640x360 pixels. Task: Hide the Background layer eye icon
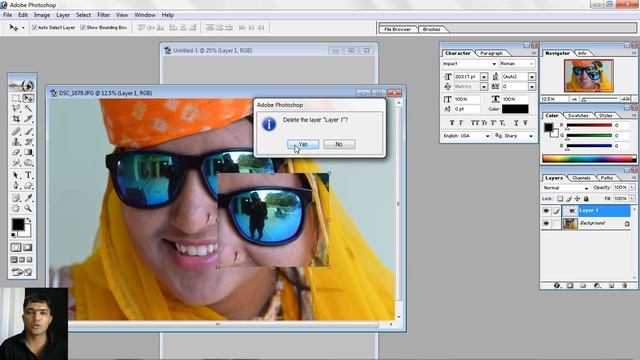coord(546,223)
